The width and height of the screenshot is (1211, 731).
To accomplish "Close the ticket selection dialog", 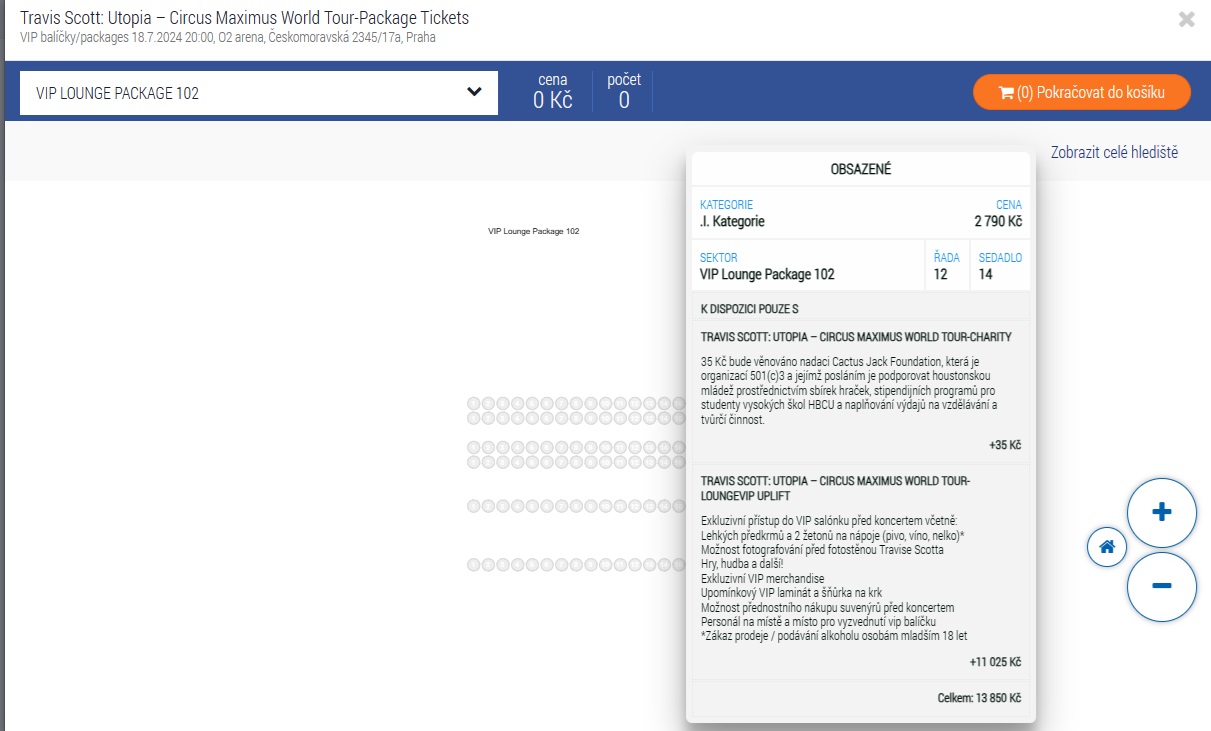I will point(1186,19).
